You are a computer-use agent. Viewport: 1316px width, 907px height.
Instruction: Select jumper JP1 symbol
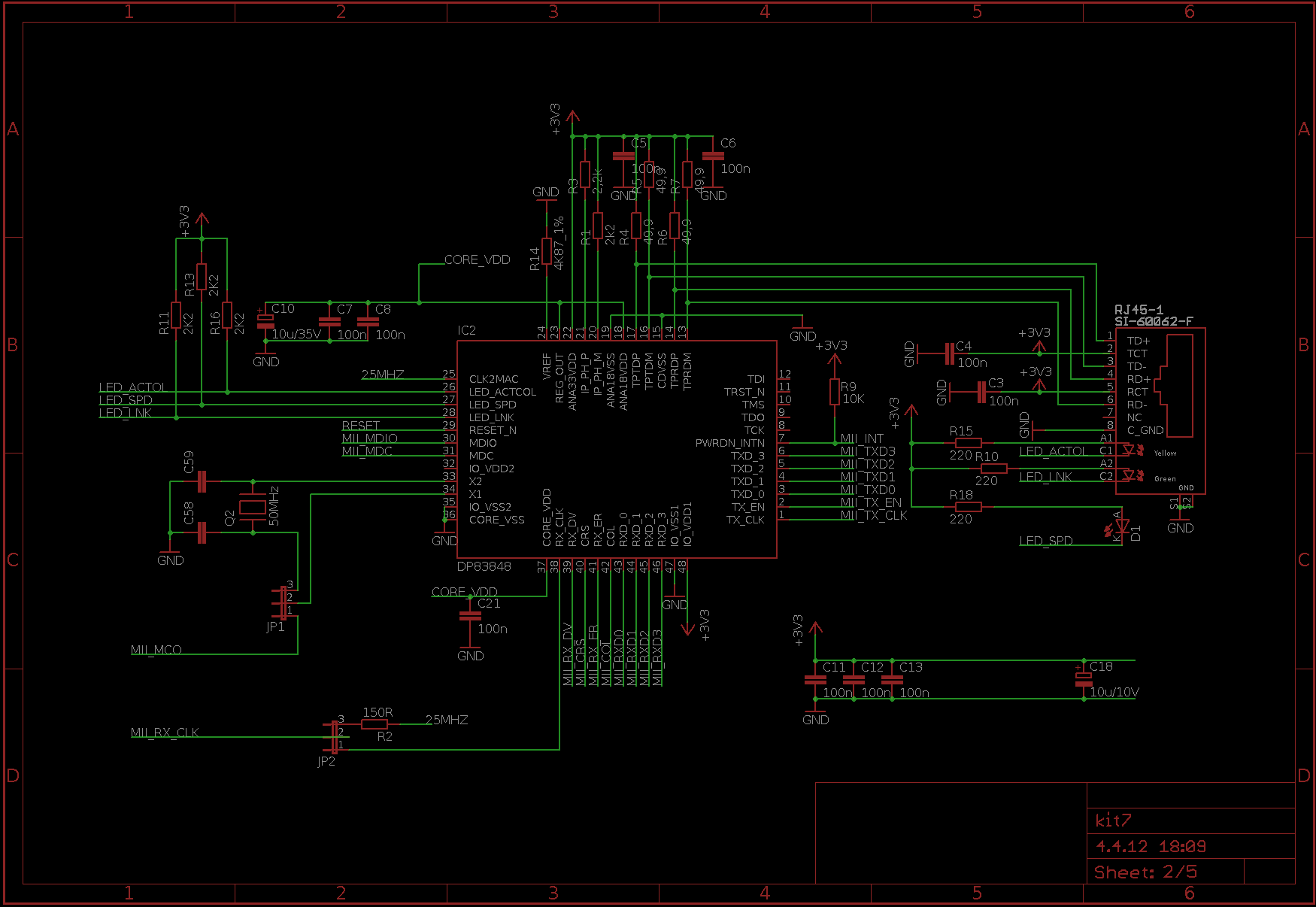pyautogui.click(x=283, y=603)
